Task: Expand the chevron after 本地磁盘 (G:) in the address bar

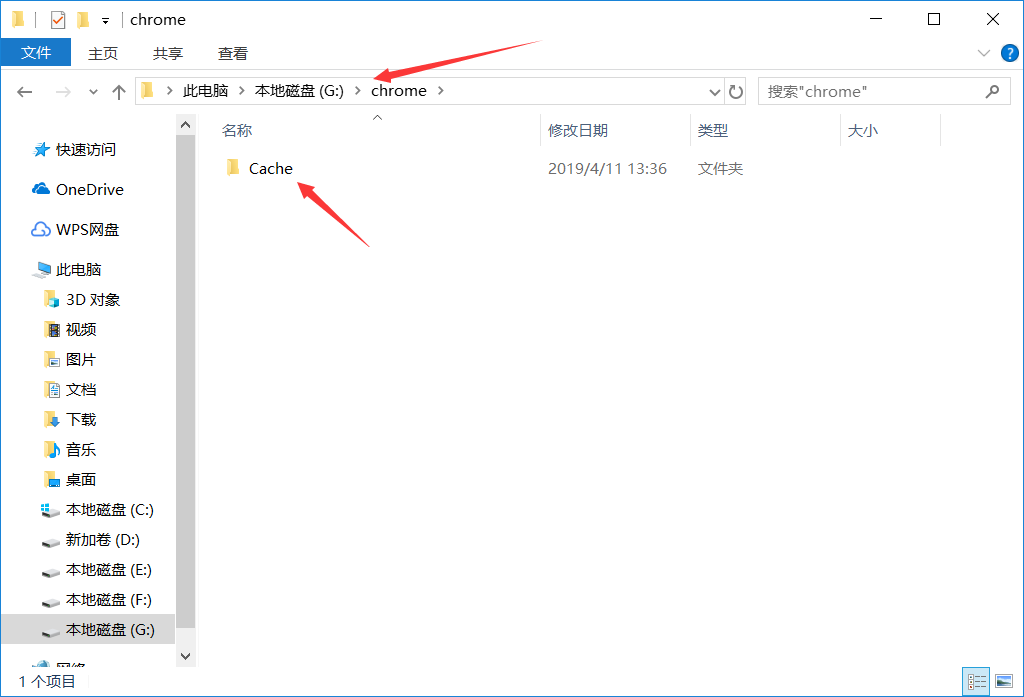Action: tap(357, 91)
